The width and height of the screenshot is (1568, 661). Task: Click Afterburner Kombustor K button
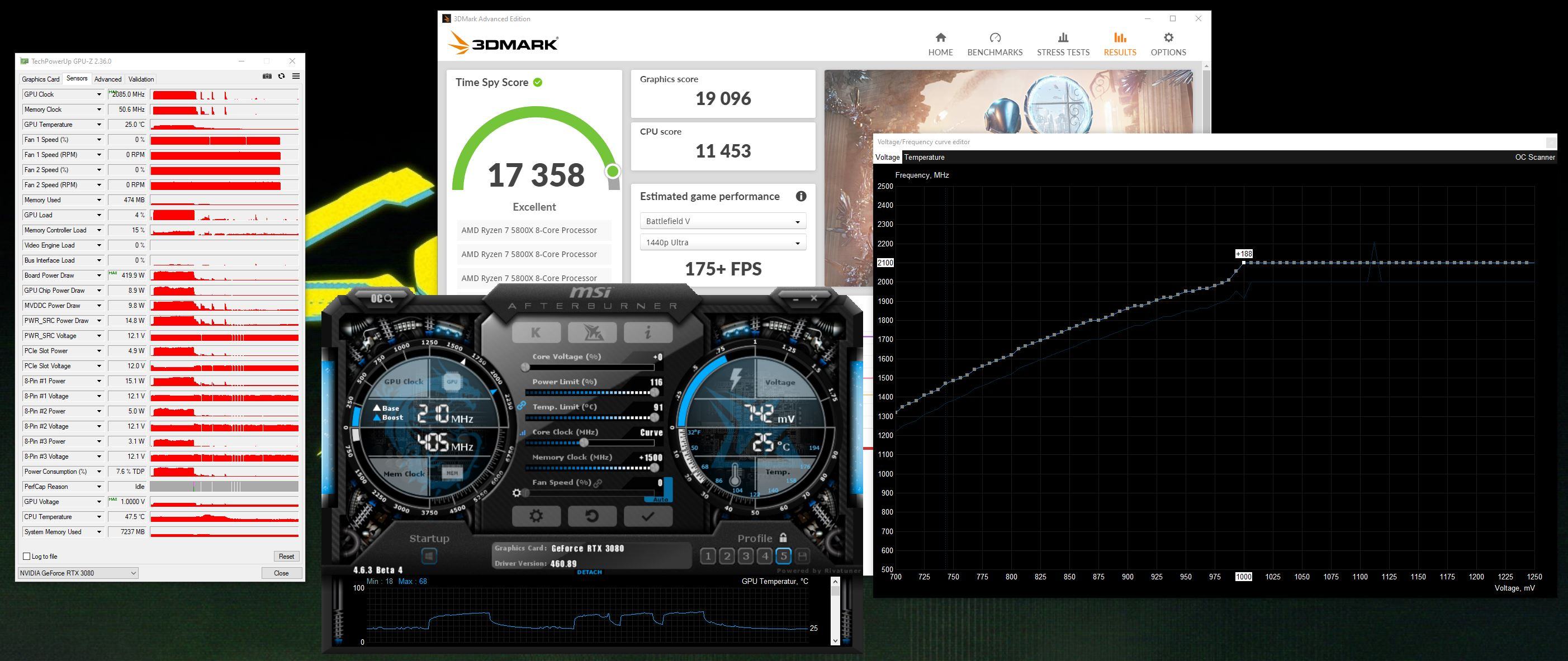pyautogui.click(x=536, y=332)
